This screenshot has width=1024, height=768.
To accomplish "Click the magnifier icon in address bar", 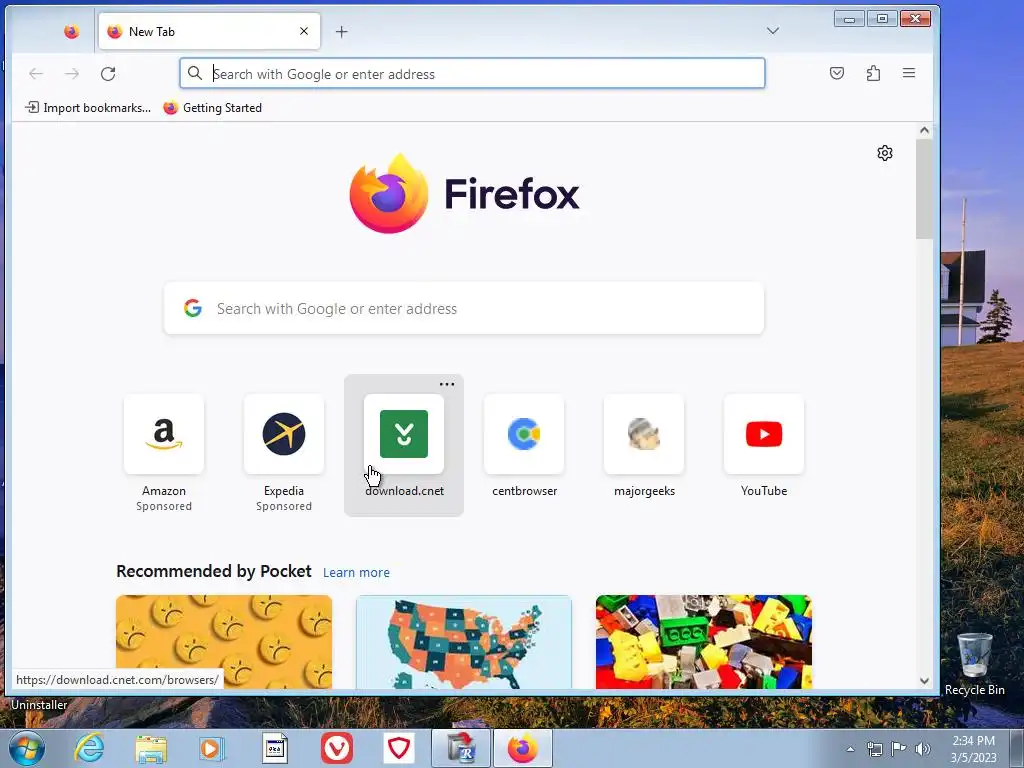I will [x=195, y=73].
